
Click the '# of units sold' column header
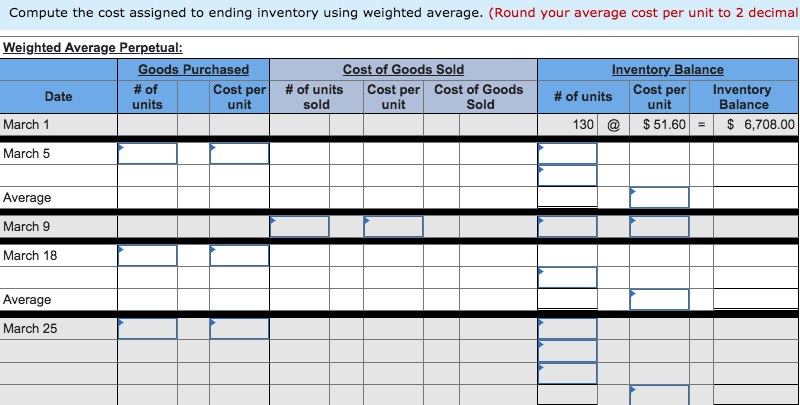(x=314, y=96)
